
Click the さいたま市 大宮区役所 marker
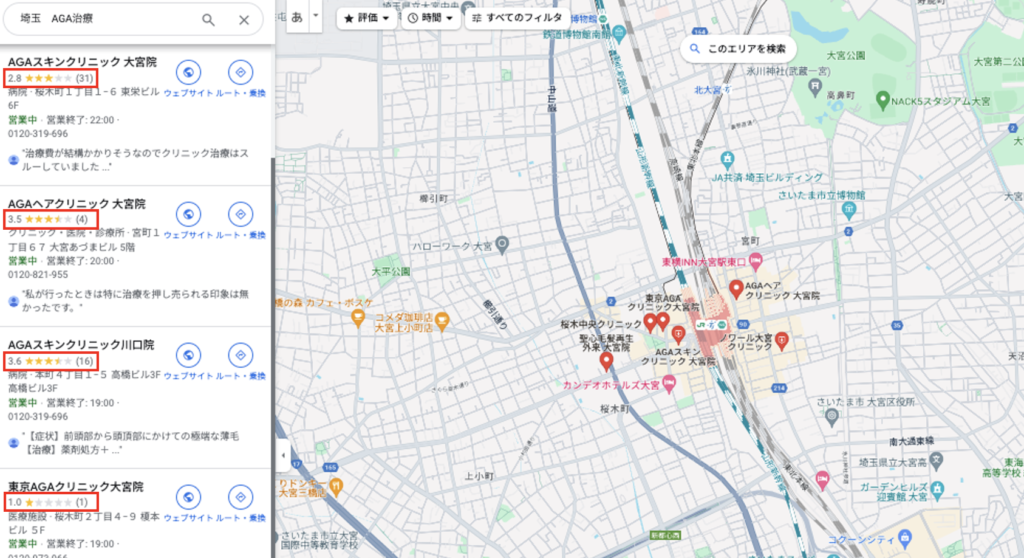coord(831,417)
